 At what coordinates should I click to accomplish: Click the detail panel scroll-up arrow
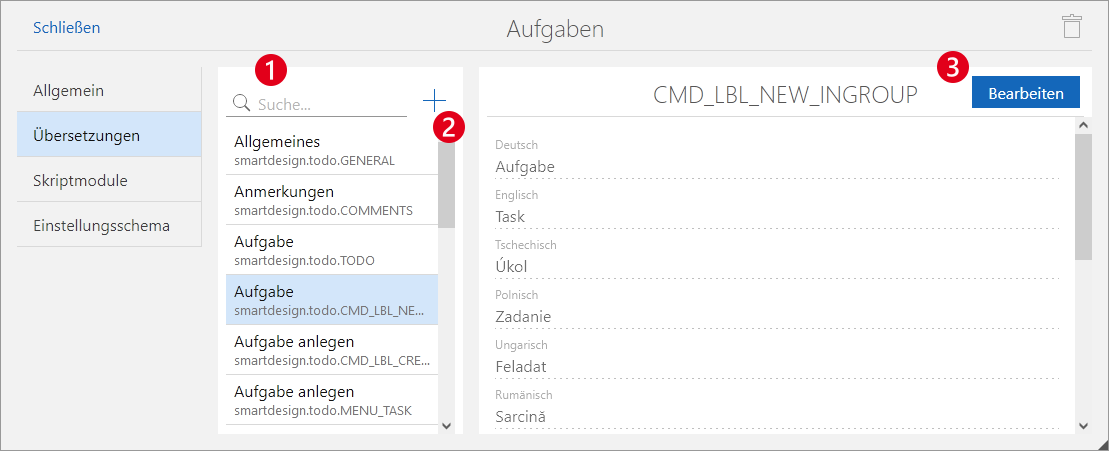(1084, 125)
